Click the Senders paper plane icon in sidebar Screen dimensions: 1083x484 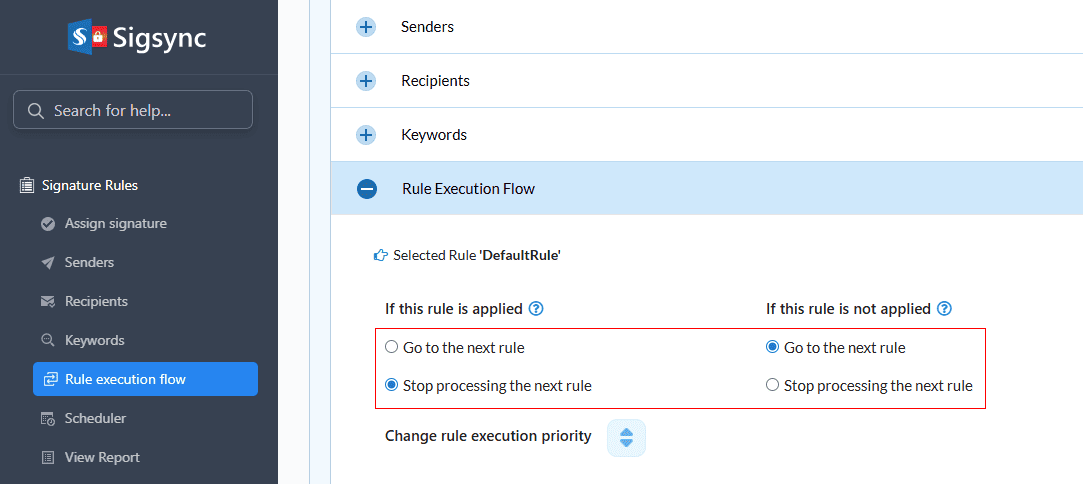click(x=47, y=262)
